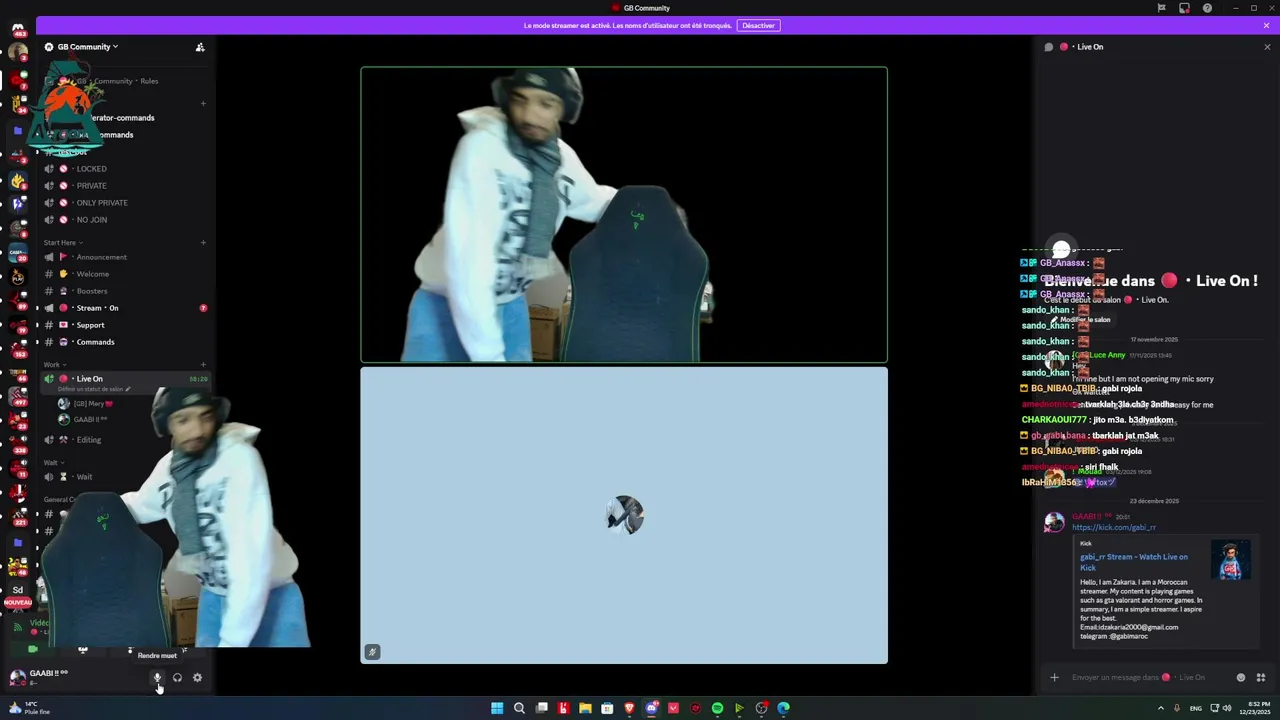This screenshot has width=1280, height=720.
Task: Open File Explorer from the taskbar
Action: (x=585, y=708)
